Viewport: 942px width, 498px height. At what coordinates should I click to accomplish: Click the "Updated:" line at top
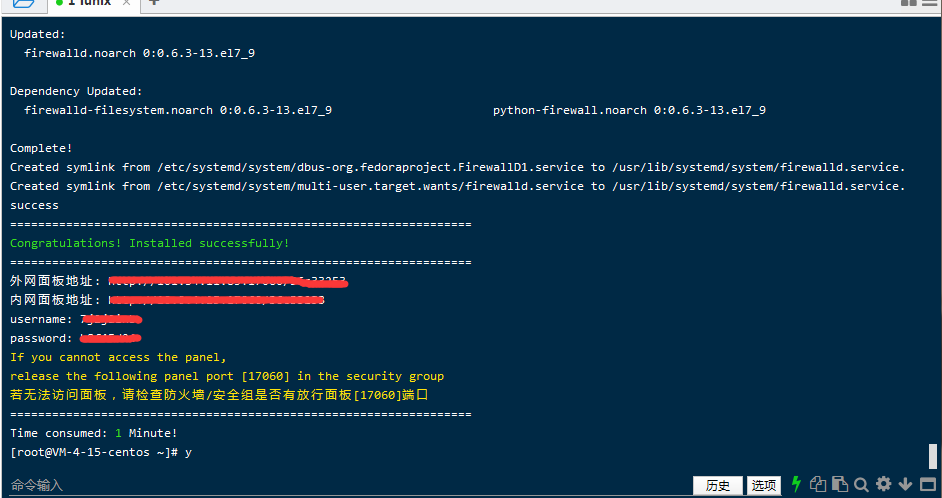click(38, 34)
